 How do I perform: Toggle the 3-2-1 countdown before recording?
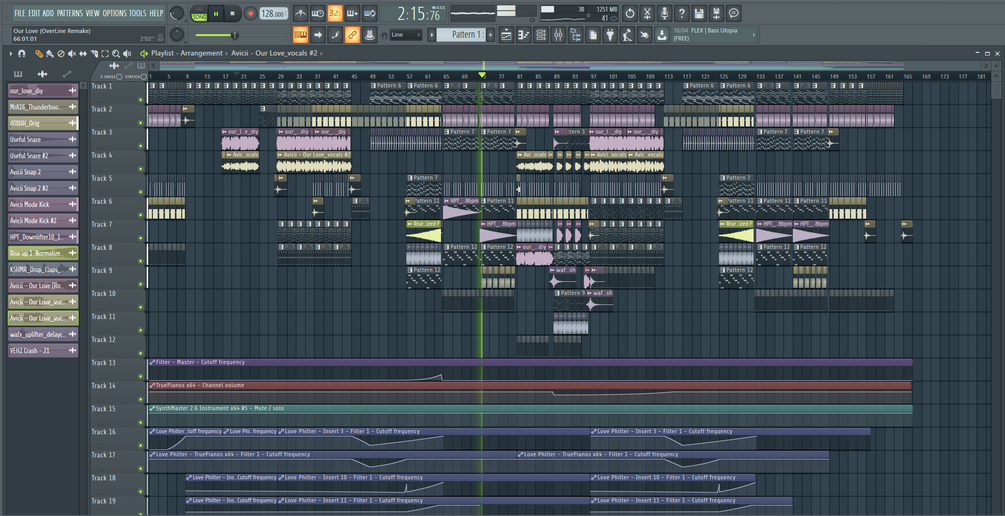tap(335, 13)
